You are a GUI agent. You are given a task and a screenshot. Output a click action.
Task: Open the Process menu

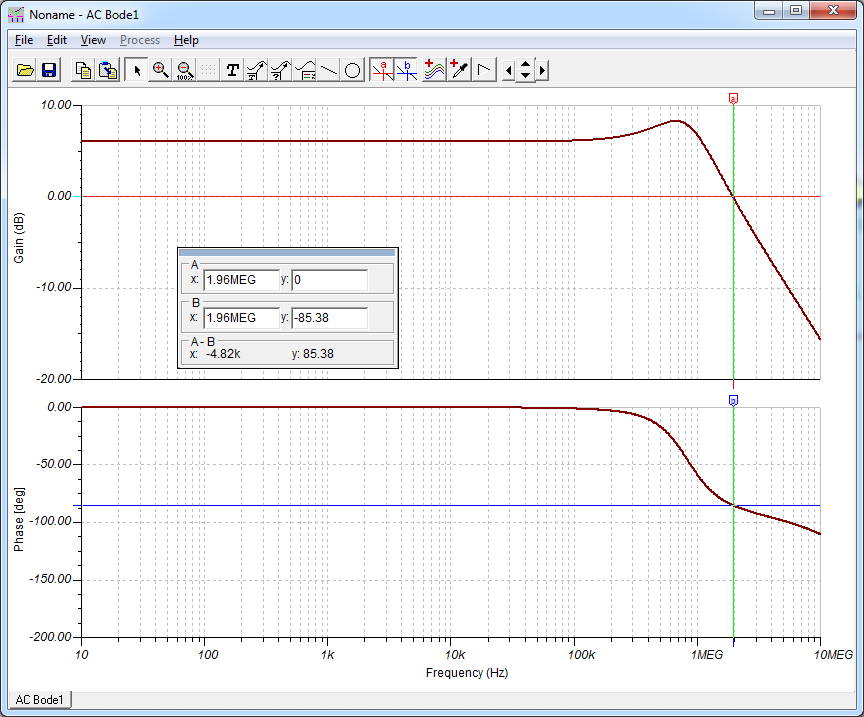140,40
